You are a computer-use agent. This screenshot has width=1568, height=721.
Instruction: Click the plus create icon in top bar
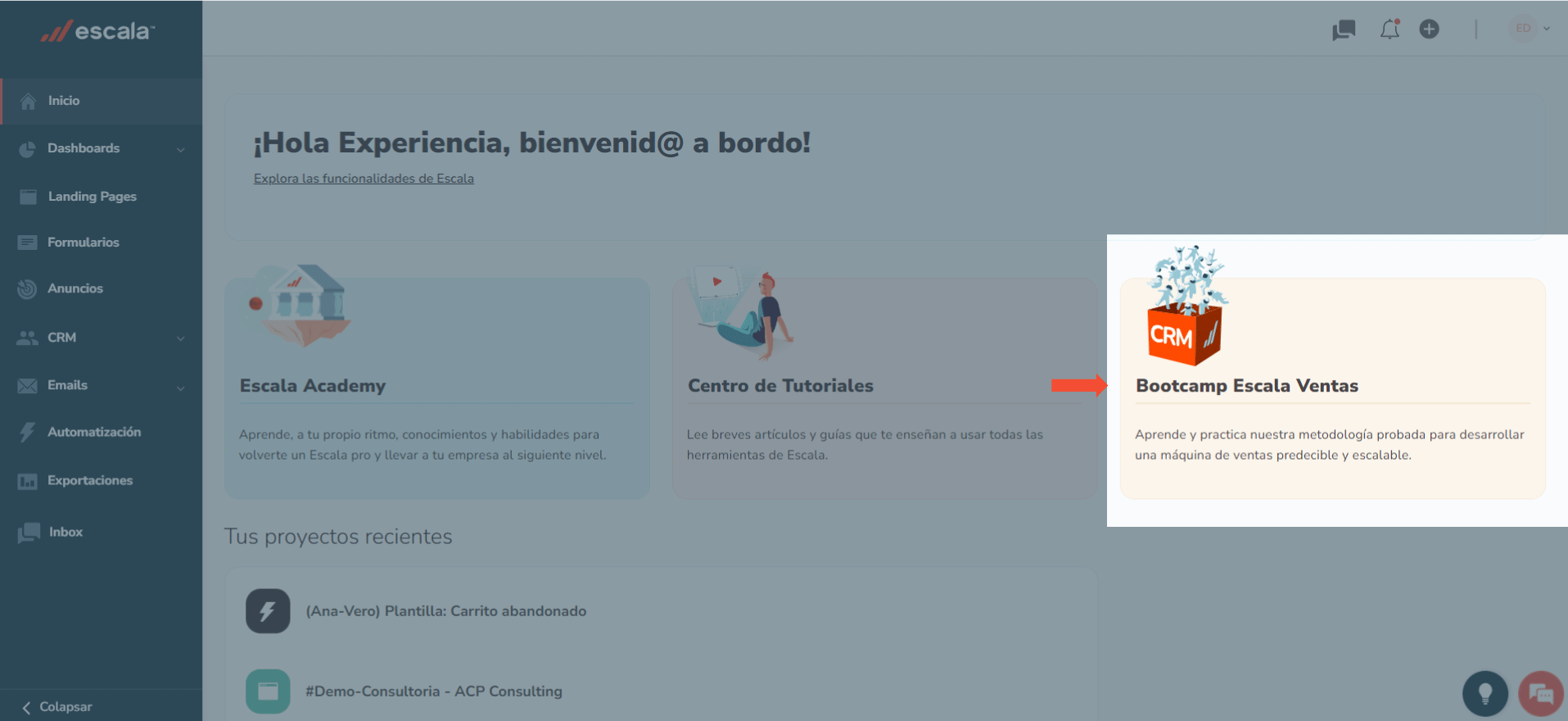point(1429,29)
